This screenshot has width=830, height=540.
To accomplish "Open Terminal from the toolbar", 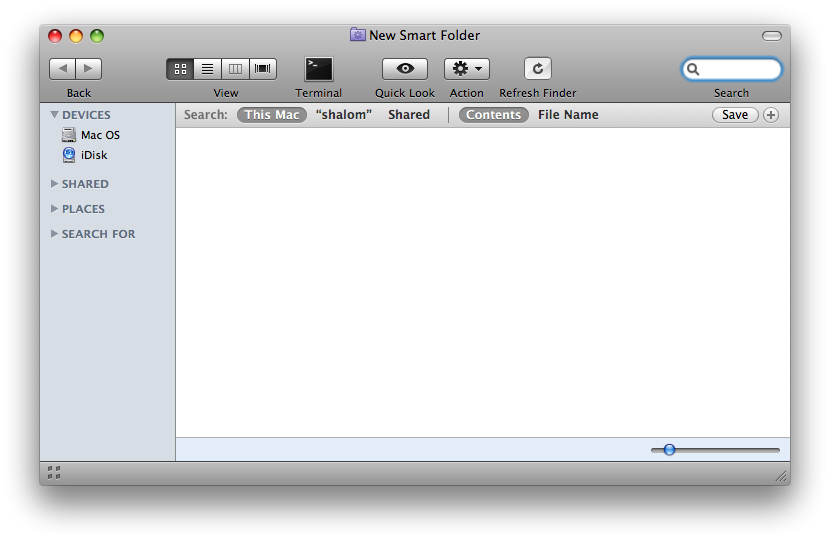I will click(x=318, y=69).
